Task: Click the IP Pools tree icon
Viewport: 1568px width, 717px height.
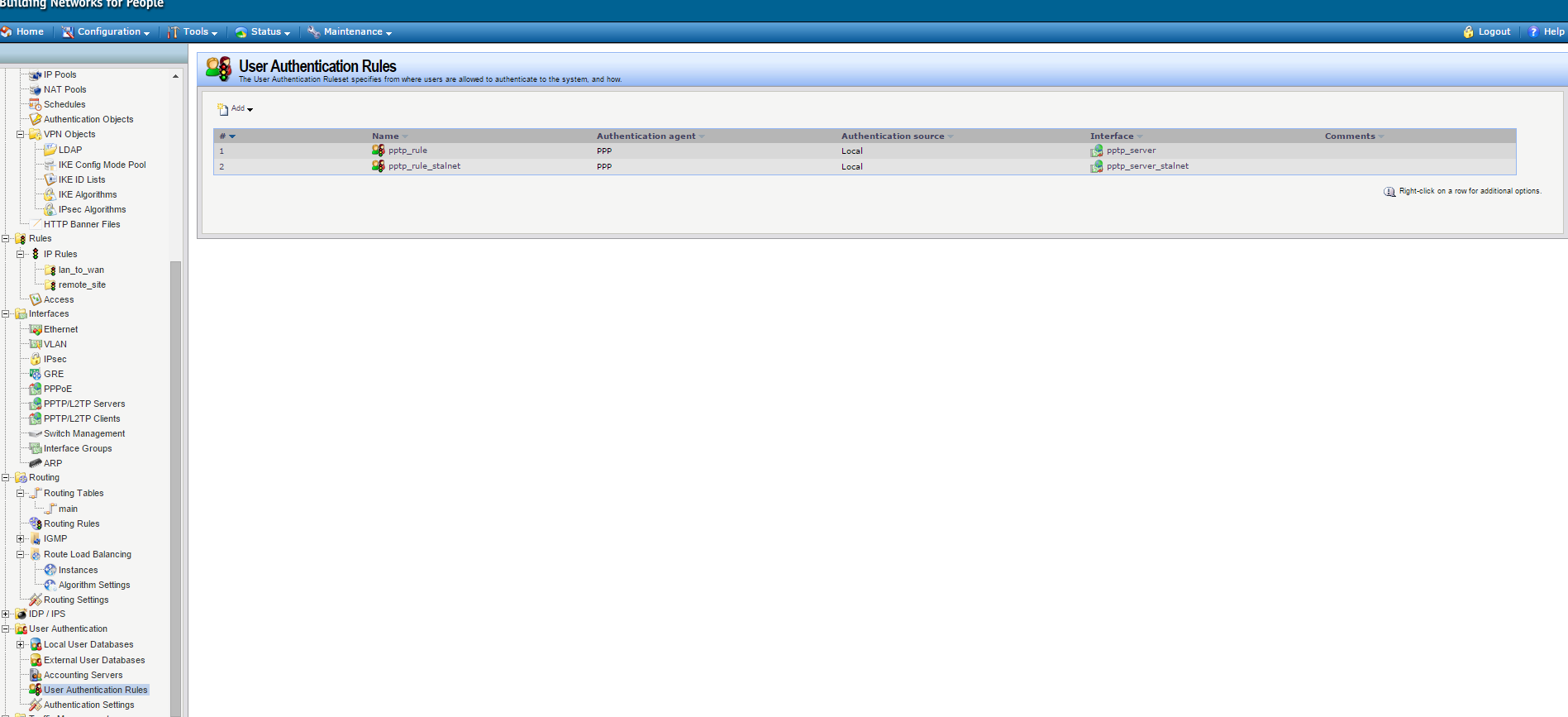Action: click(36, 75)
